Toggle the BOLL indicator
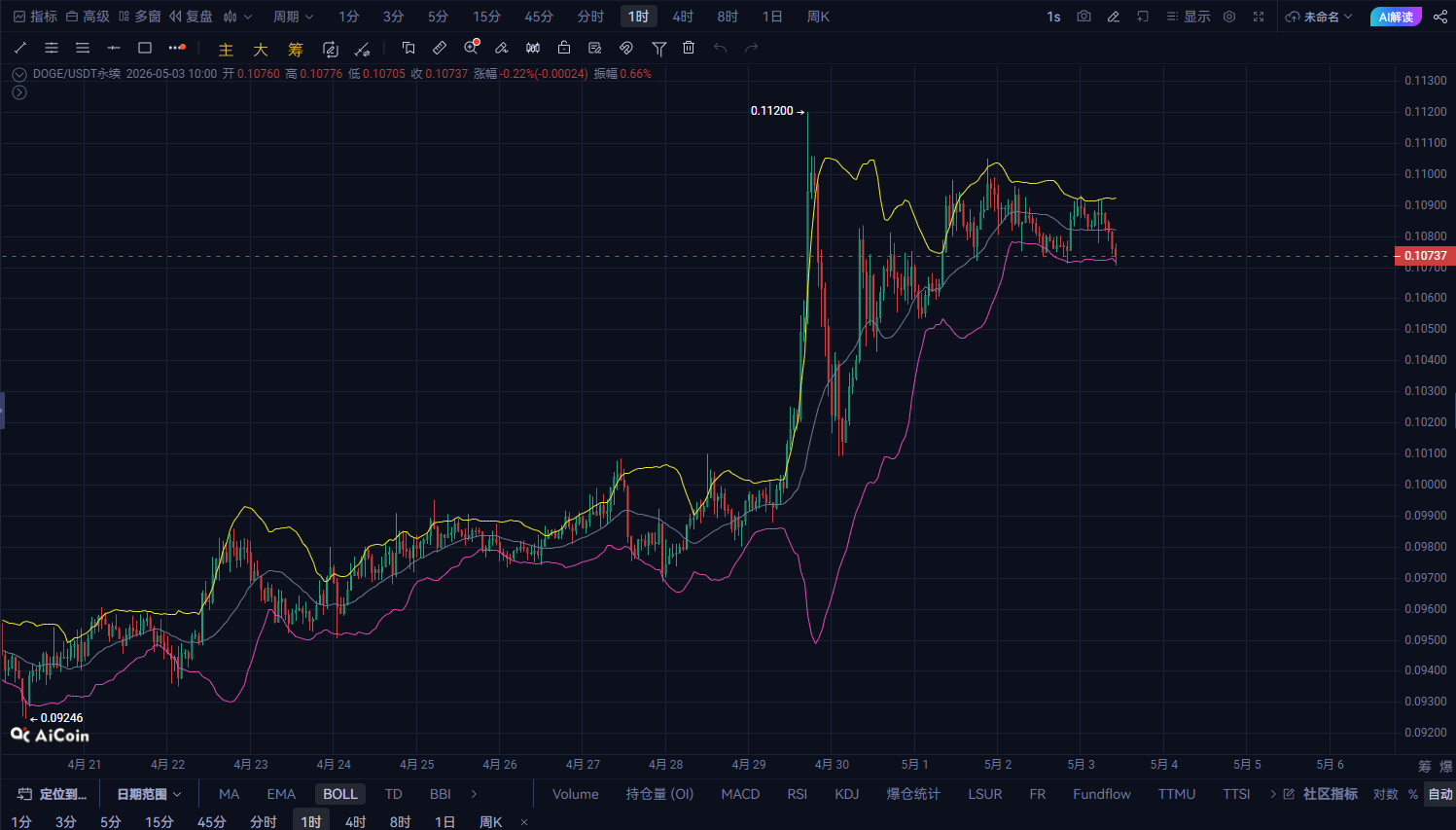The width and height of the screenshot is (1456, 830). (340, 794)
